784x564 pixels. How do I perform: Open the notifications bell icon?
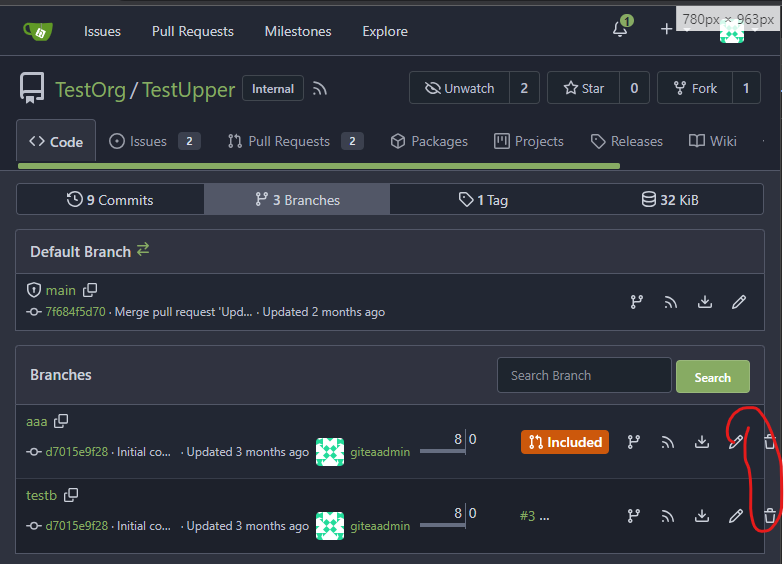click(620, 30)
